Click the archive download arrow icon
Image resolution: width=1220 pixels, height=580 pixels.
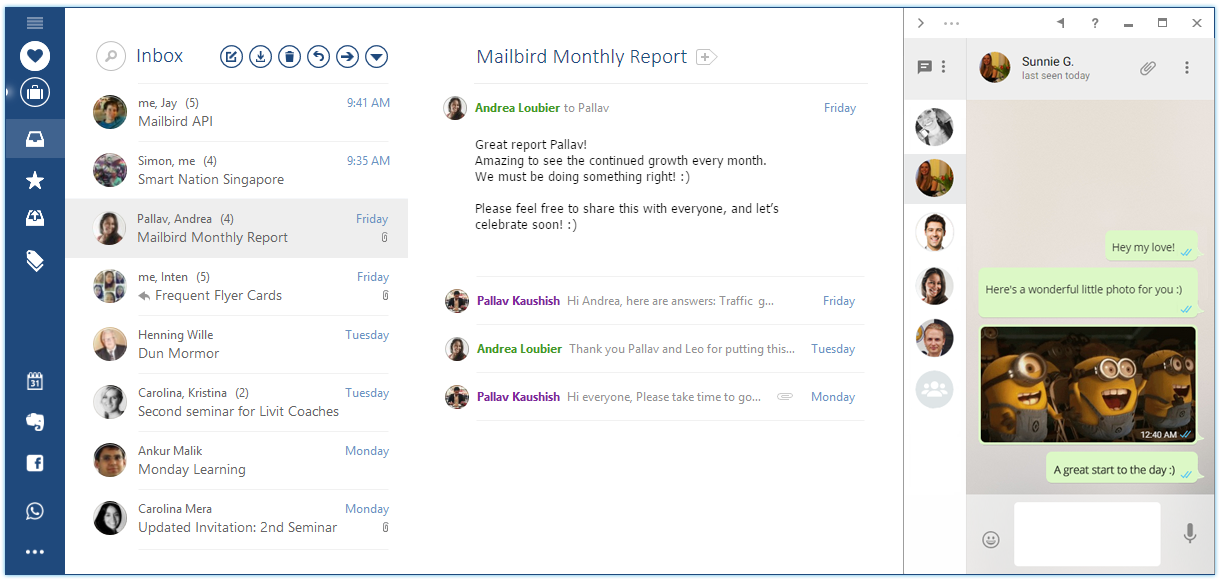click(x=260, y=57)
